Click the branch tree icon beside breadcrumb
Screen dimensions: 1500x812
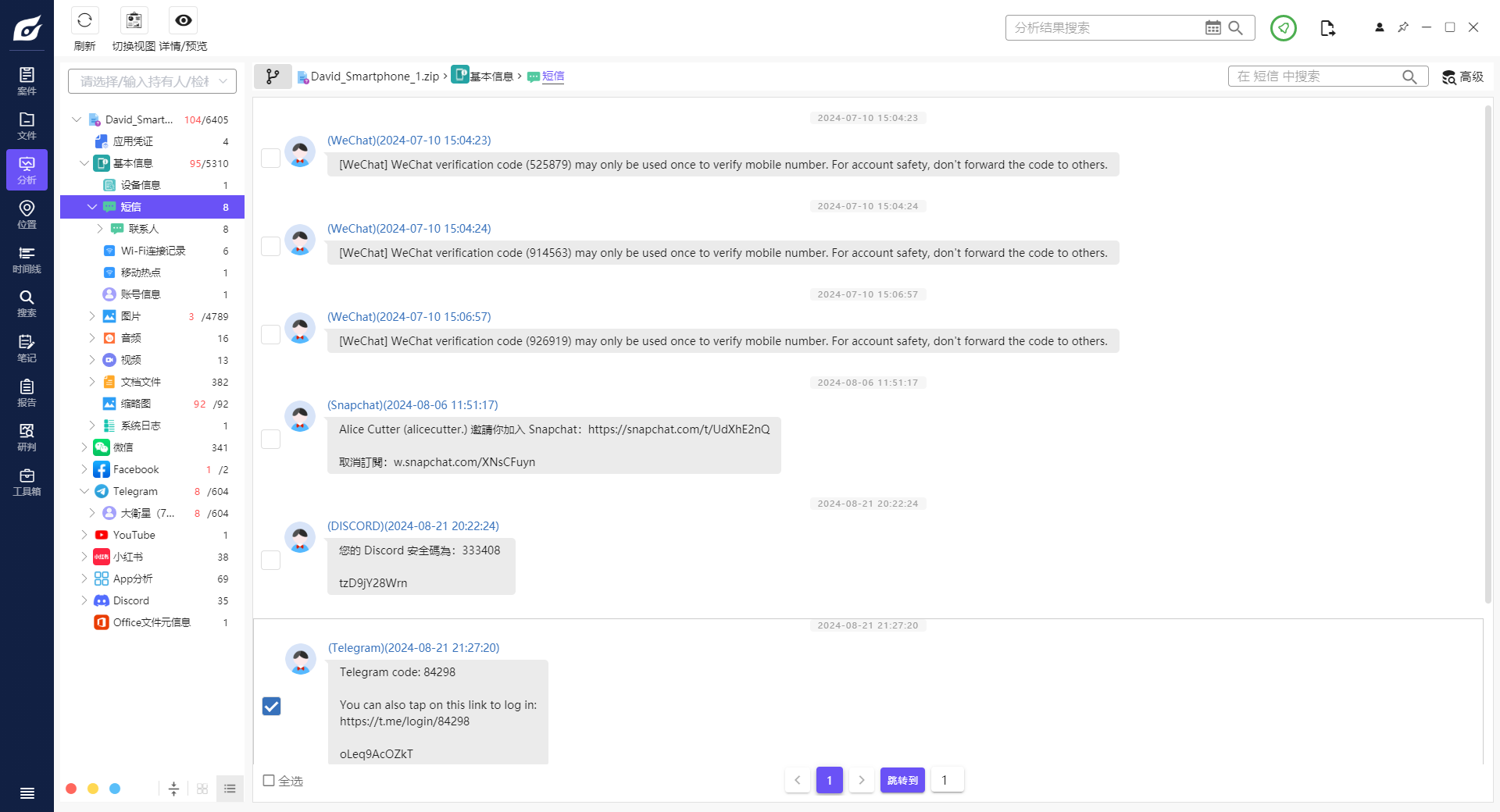point(273,77)
